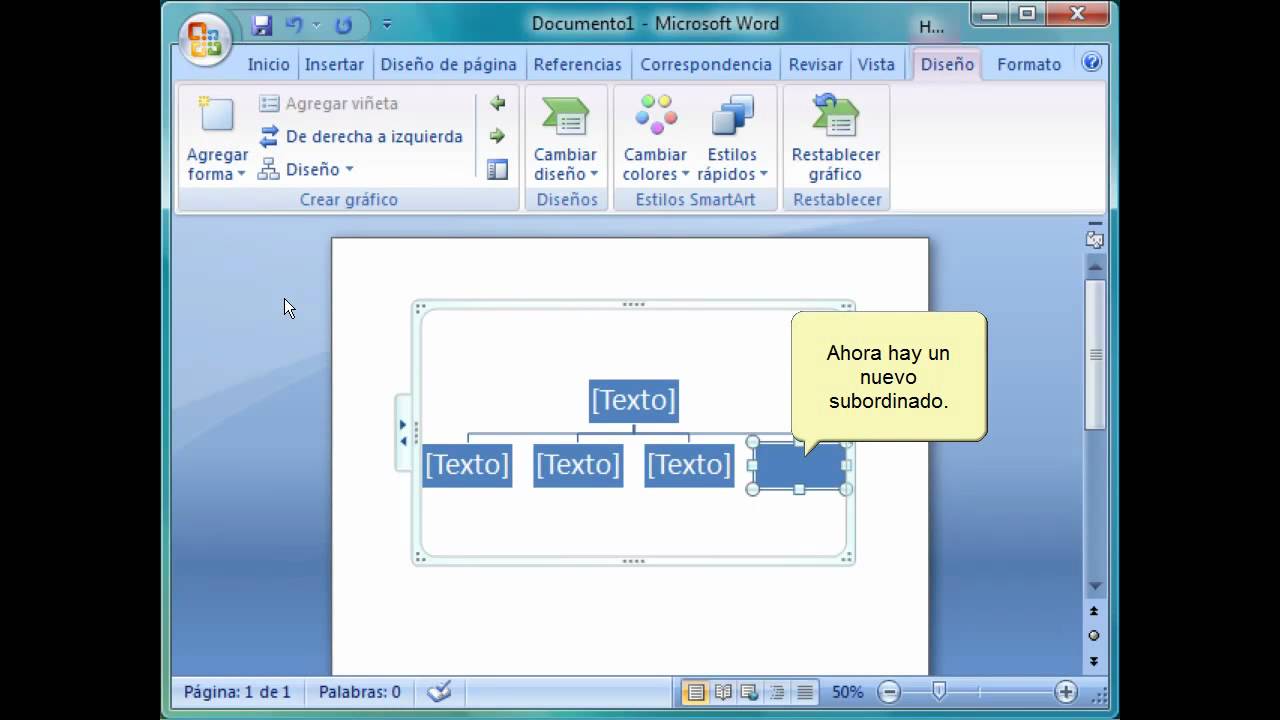The height and width of the screenshot is (720, 1280).
Task: Check the proofing errors status icon
Action: [x=439, y=691]
